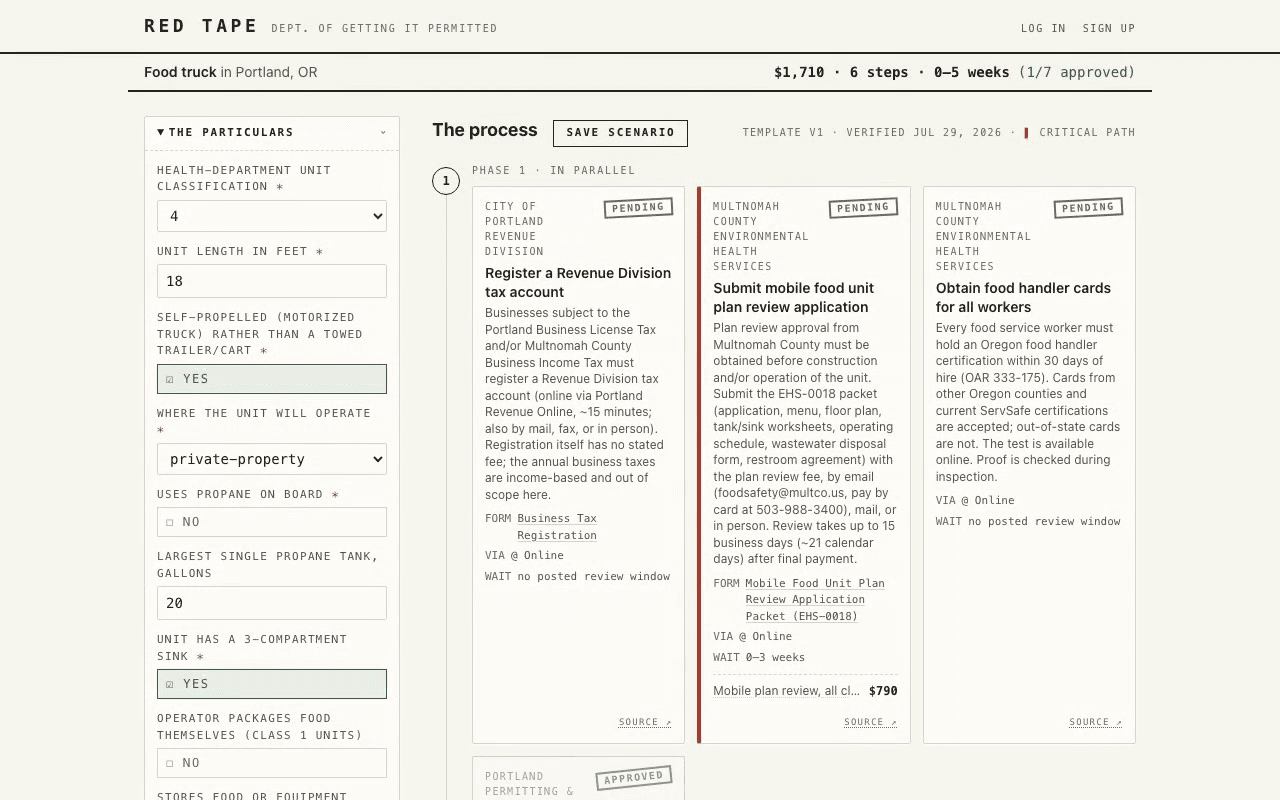Image resolution: width=1280 pixels, height=800 pixels.
Task: Open SOURCE link on food handler cards card
Action: tap(1095, 722)
